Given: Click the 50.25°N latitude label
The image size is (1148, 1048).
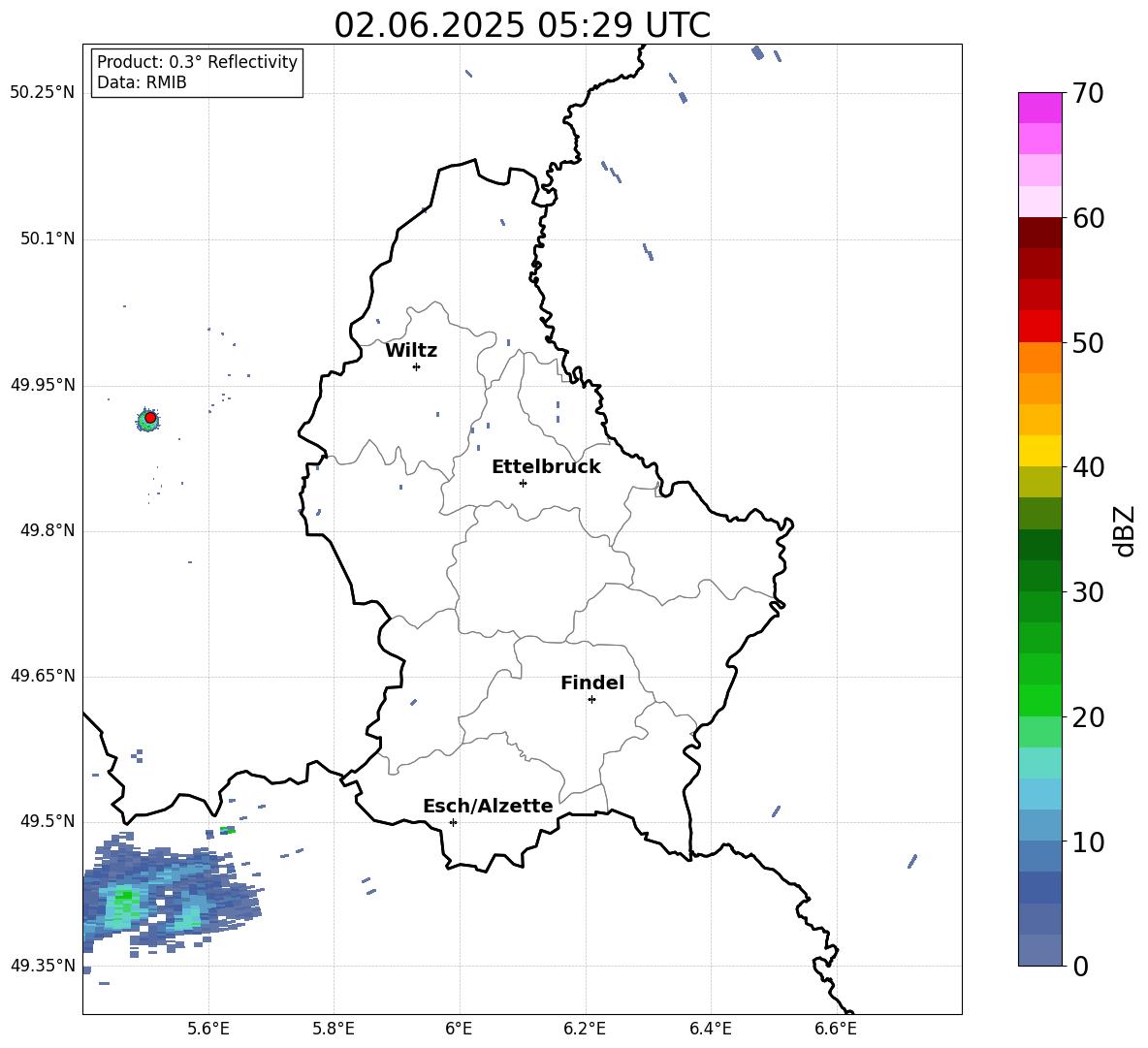Looking at the screenshot, I should (43, 93).
